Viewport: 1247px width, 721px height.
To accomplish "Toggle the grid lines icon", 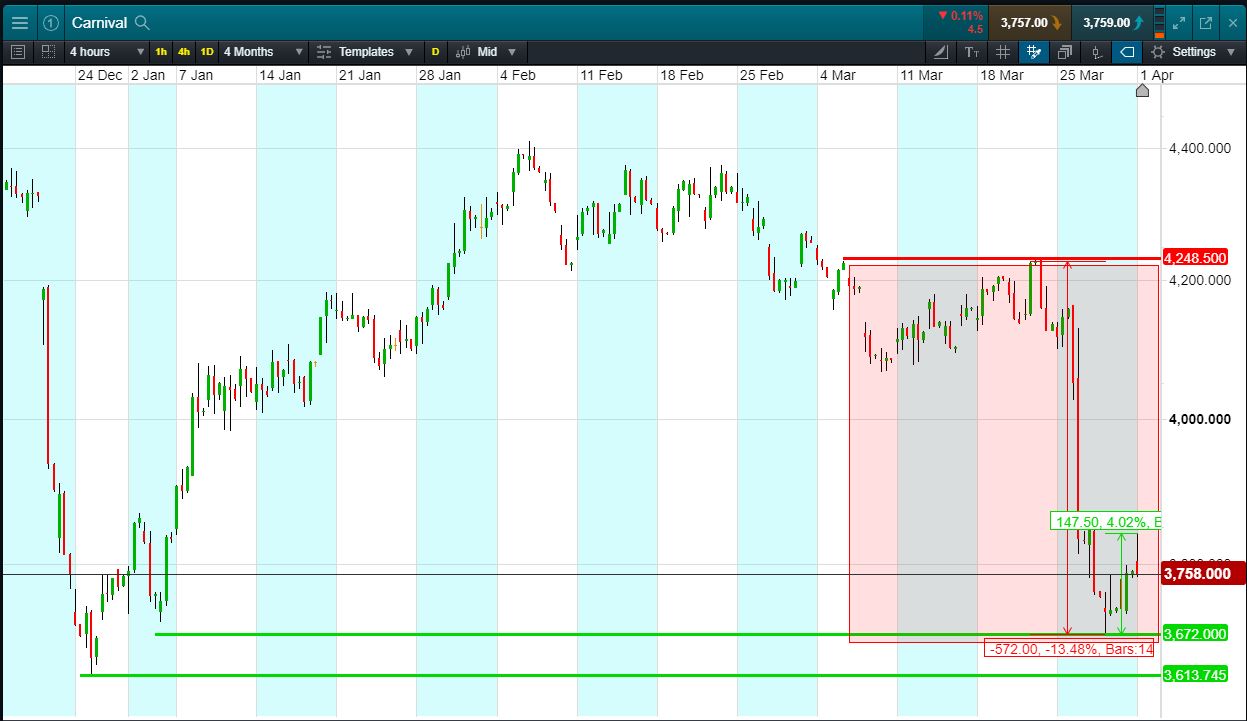I will (1003, 52).
